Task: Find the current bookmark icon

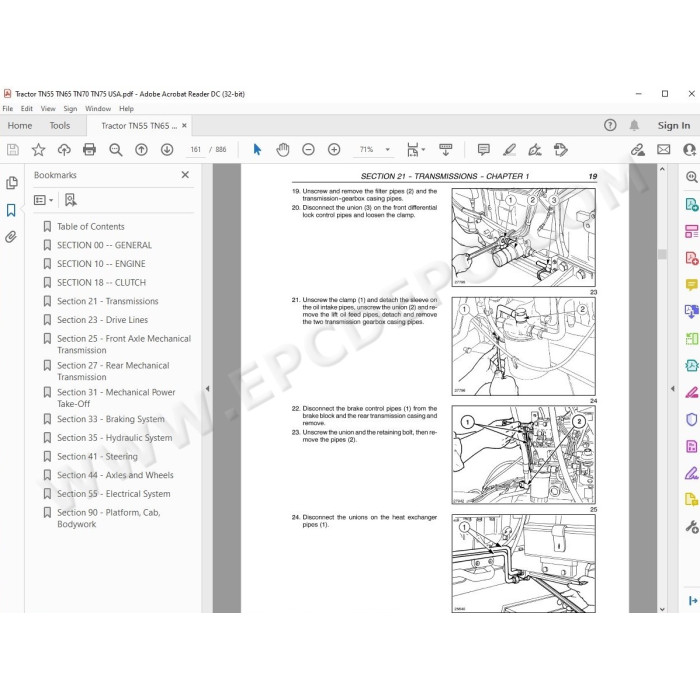Action: pos(71,200)
